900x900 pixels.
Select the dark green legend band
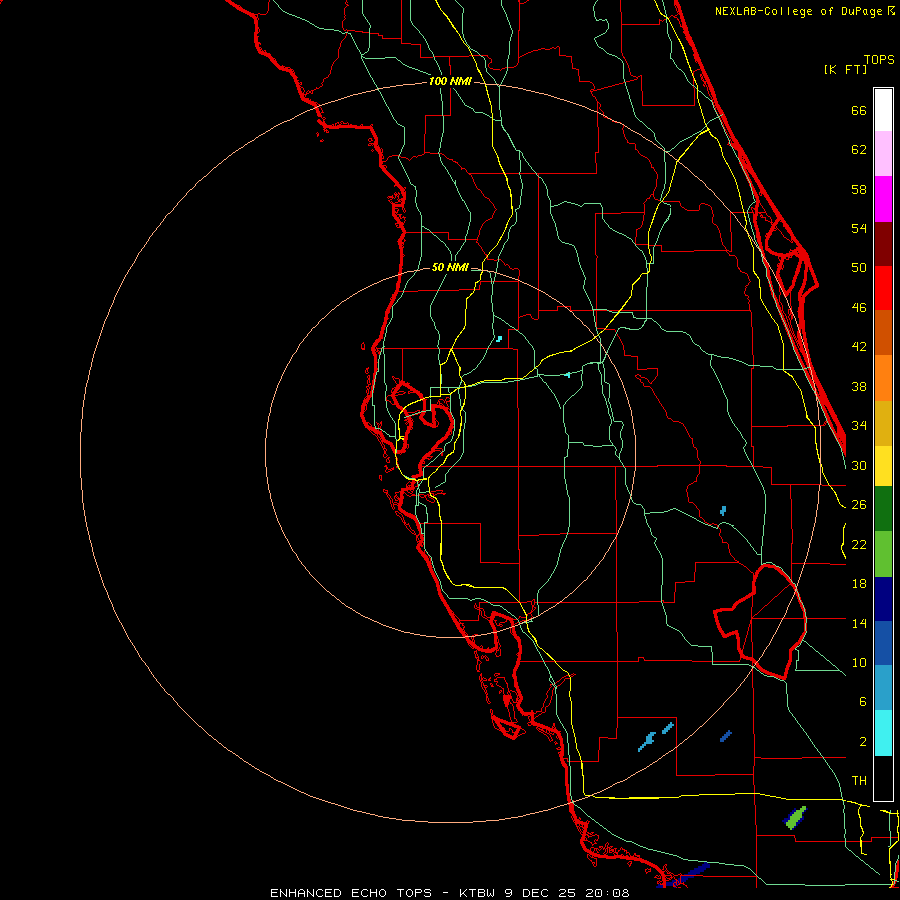coord(883,509)
